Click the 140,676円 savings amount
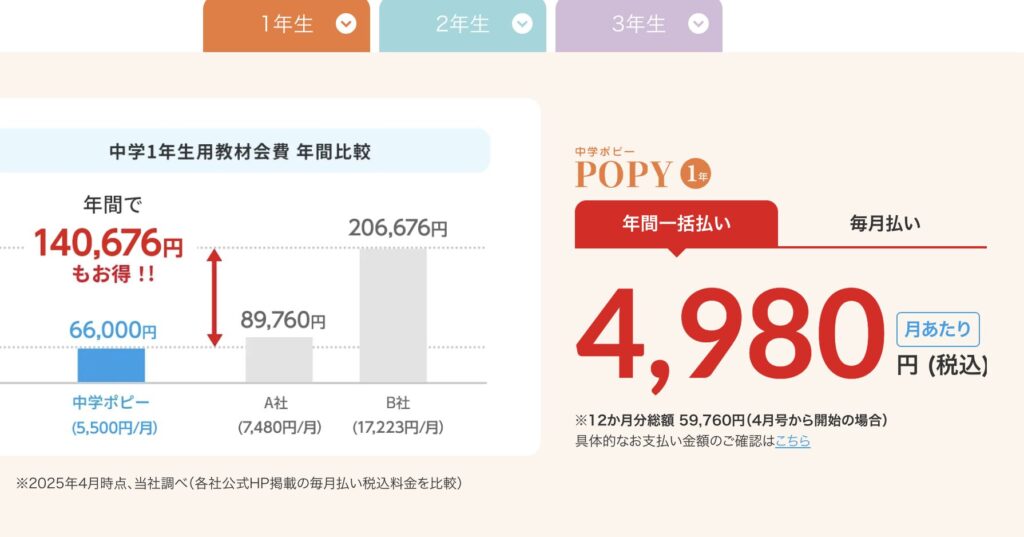Viewport: 1024px width, 537px height. (109, 243)
